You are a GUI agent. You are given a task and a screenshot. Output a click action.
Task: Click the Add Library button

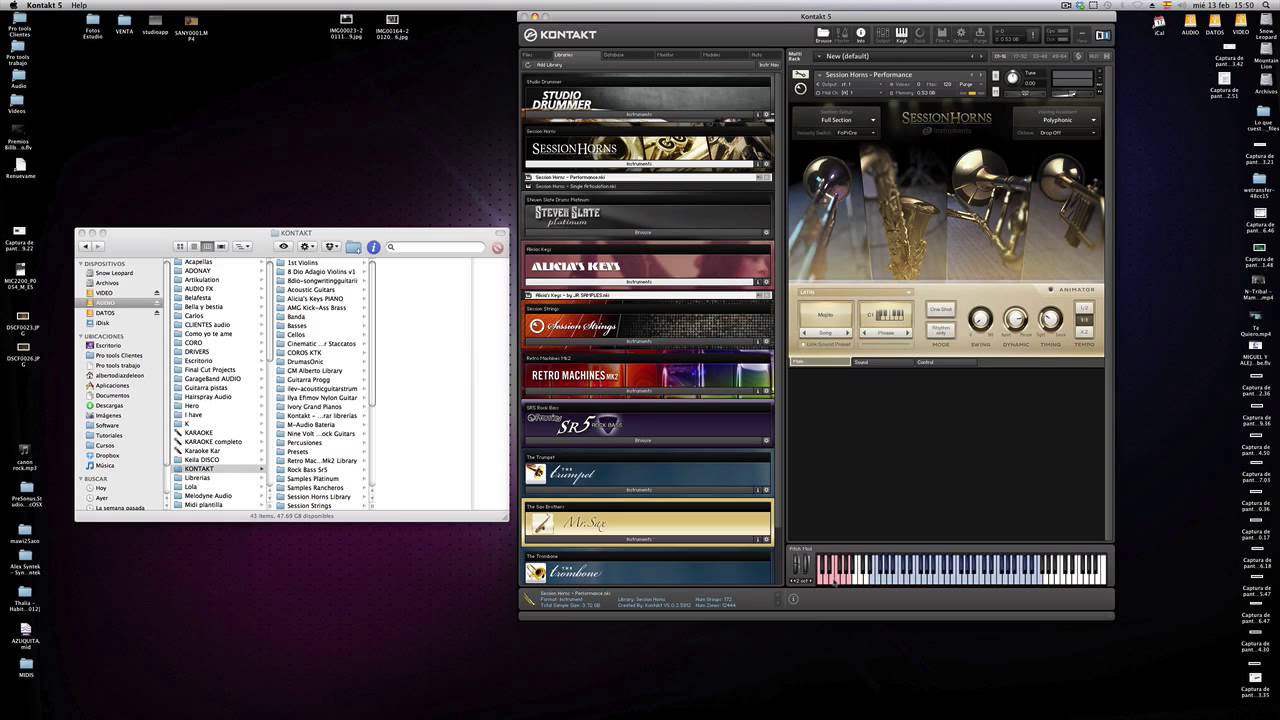point(549,65)
